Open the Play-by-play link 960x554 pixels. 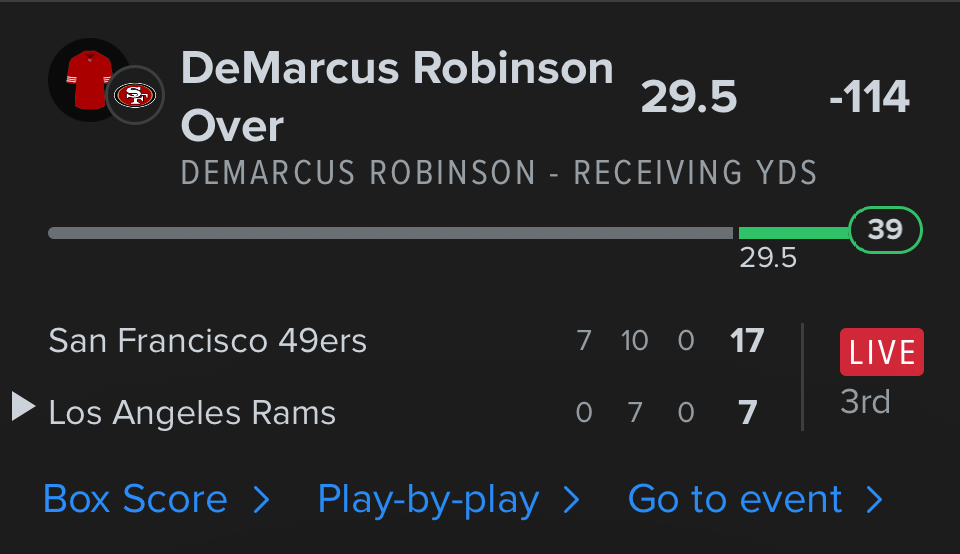click(428, 499)
